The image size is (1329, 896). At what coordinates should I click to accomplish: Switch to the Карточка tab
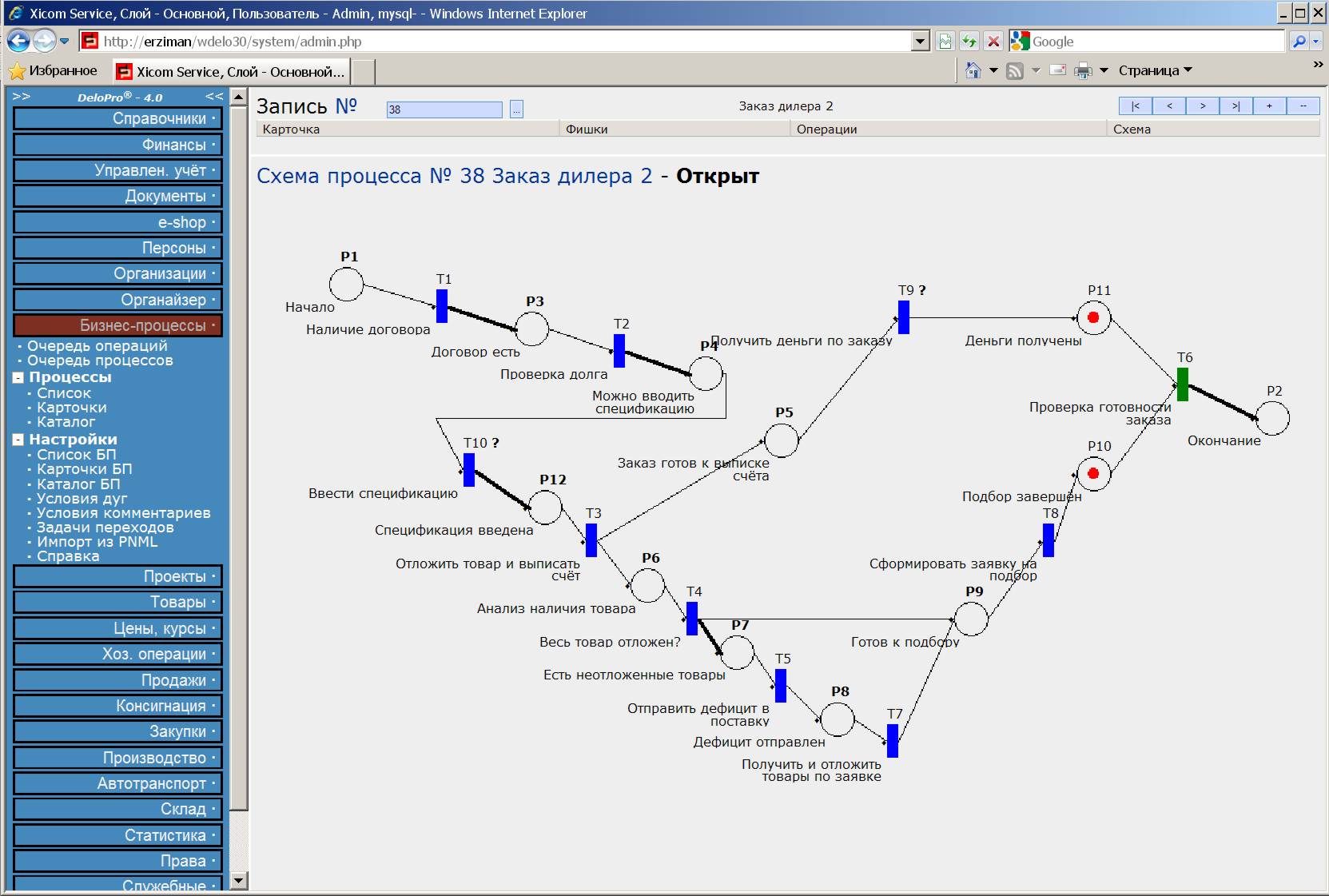408,129
